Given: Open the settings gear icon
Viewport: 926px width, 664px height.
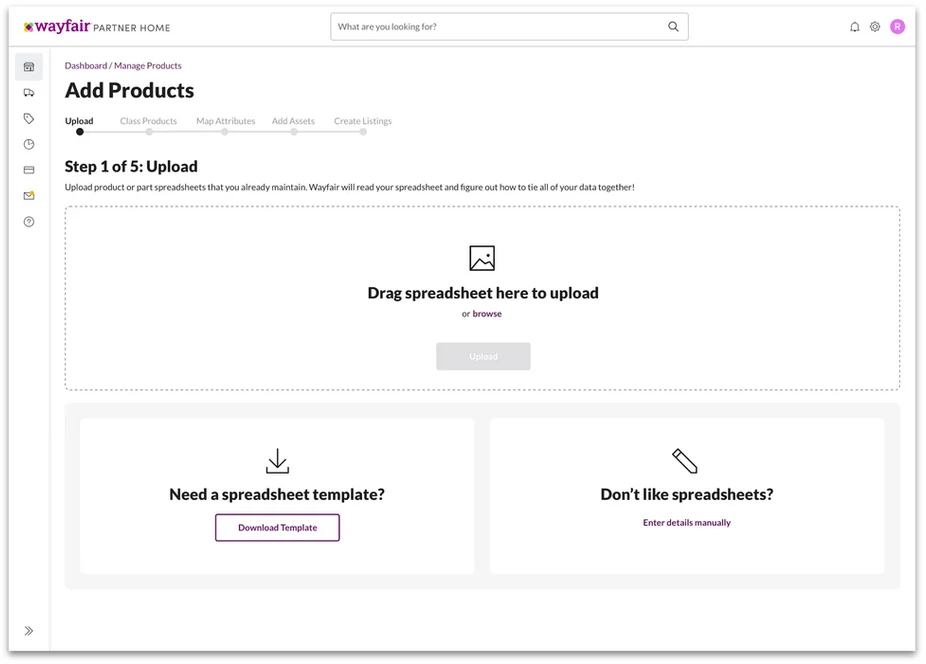Looking at the screenshot, I should click(x=875, y=27).
